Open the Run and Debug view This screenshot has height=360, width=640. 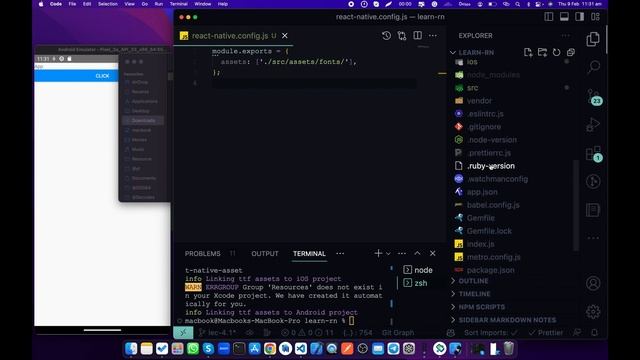[x=593, y=124]
